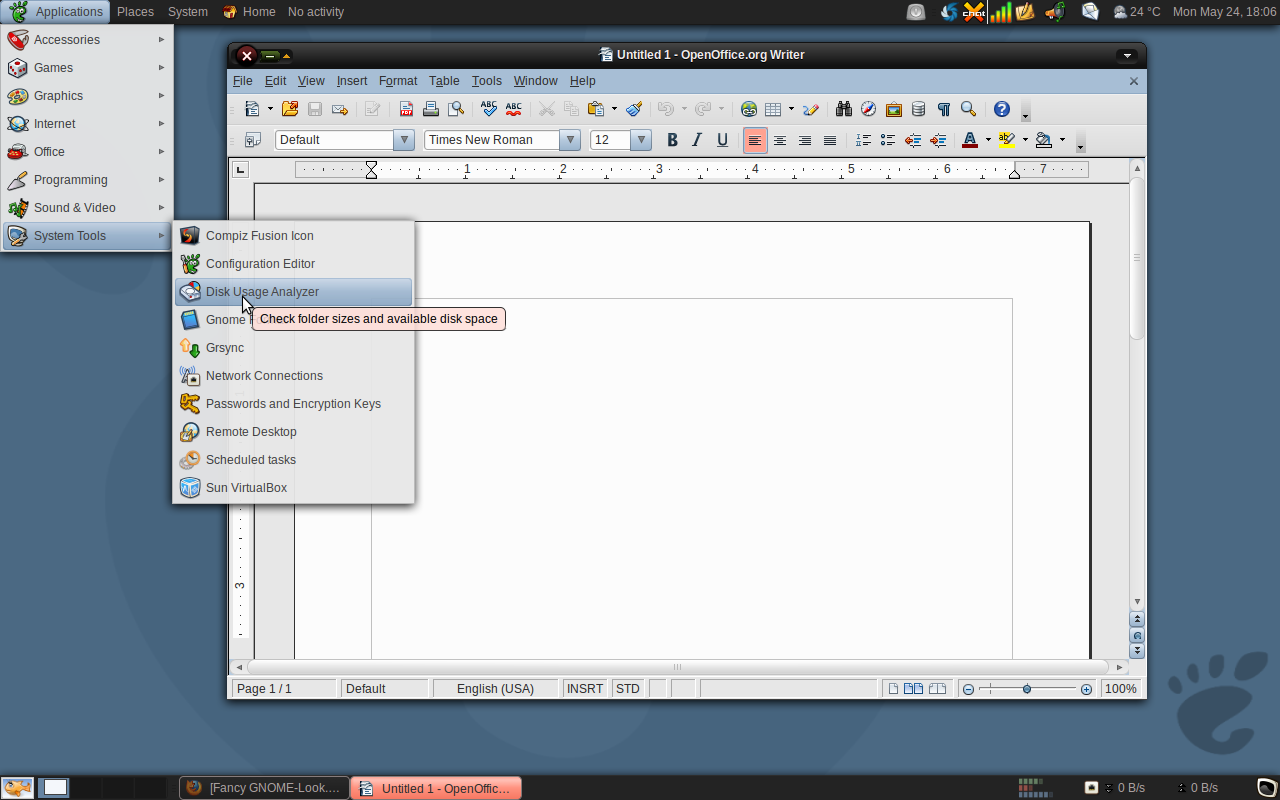Screen dimensions: 1280x800
Task: Click the Paste clipboard icon
Action: coord(596,109)
